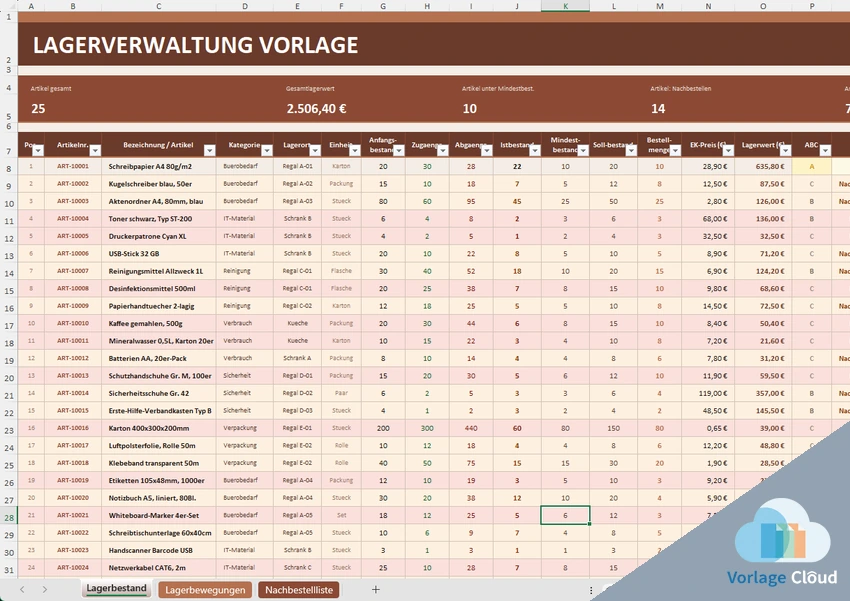Select column C header
850x601 pixels.
pos(159,6)
